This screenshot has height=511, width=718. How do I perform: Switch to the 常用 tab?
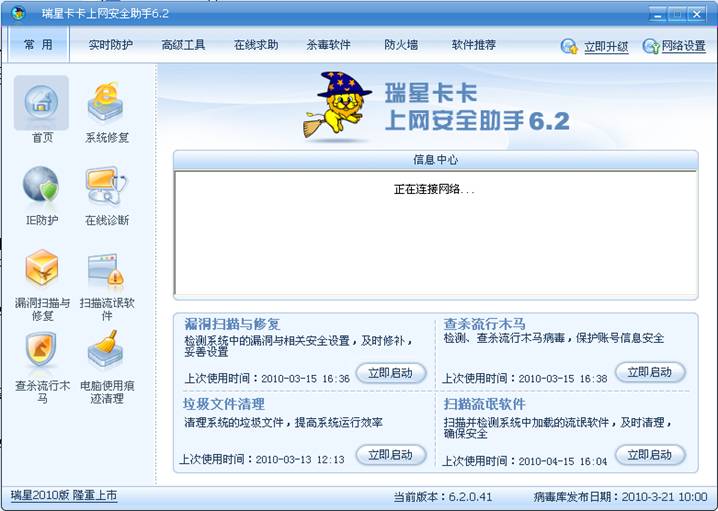(x=38, y=44)
